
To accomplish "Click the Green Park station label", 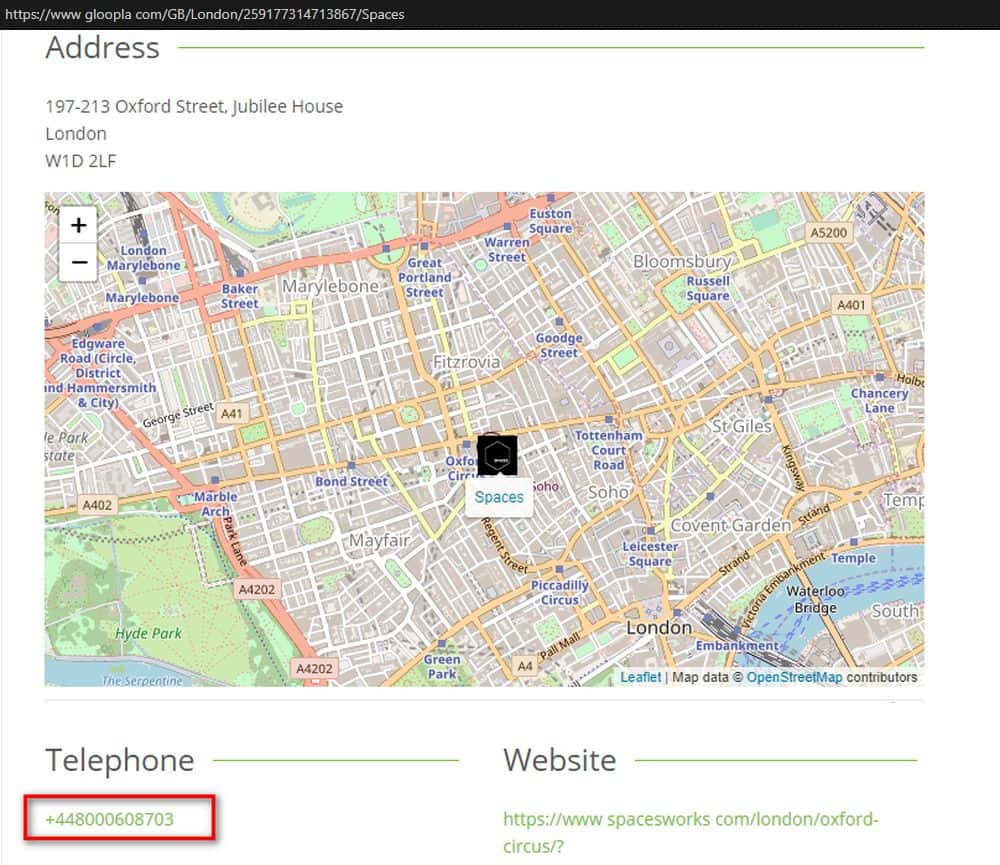I will [442, 667].
